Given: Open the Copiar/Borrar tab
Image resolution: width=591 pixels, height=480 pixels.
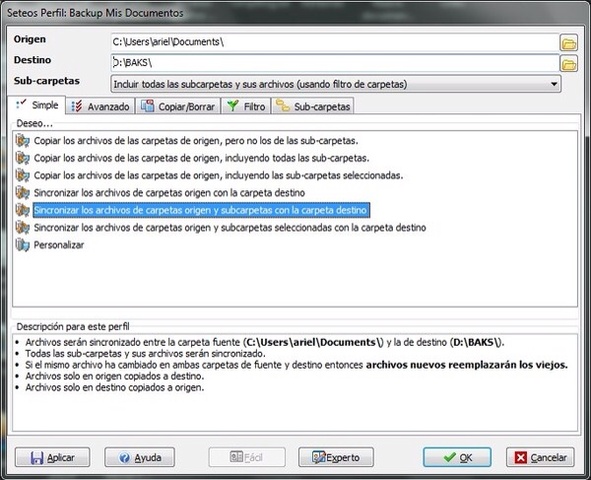Looking at the screenshot, I should (x=178, y=107).
